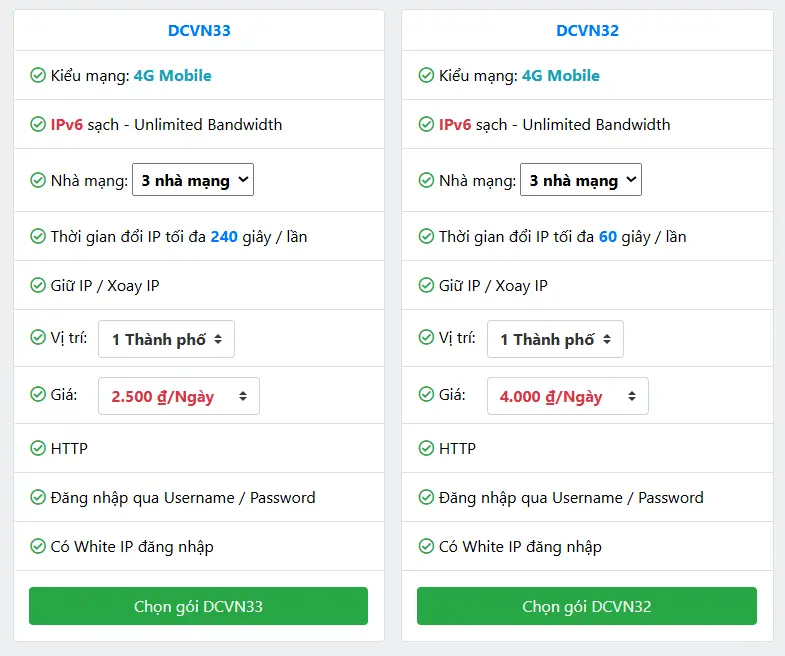This screenshot has width=785, height=656.
Task: Click the checkmark icon beside DCVN33 Giữ IP / Xoay IP
Action: [x=38, y=286]
